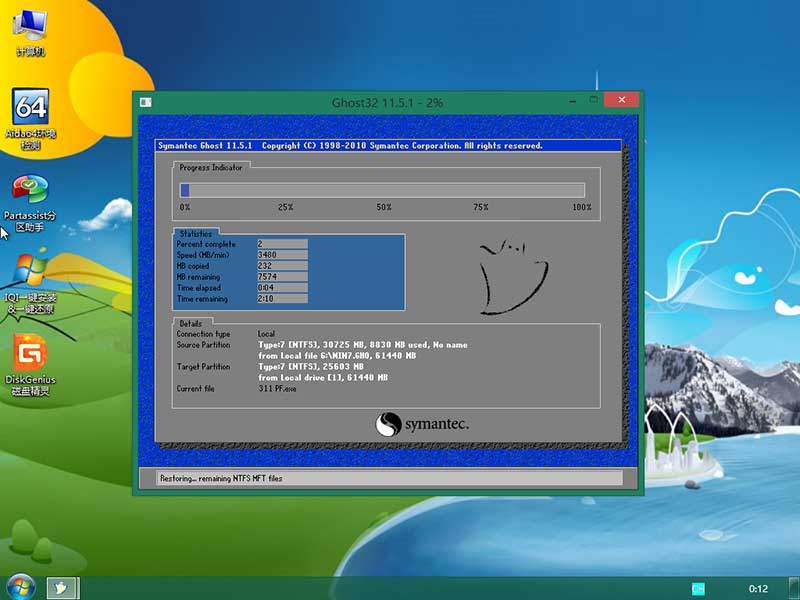Screen dimensions: 800x600
Task: Click the Connection type value Local
Action: (266, 334)
